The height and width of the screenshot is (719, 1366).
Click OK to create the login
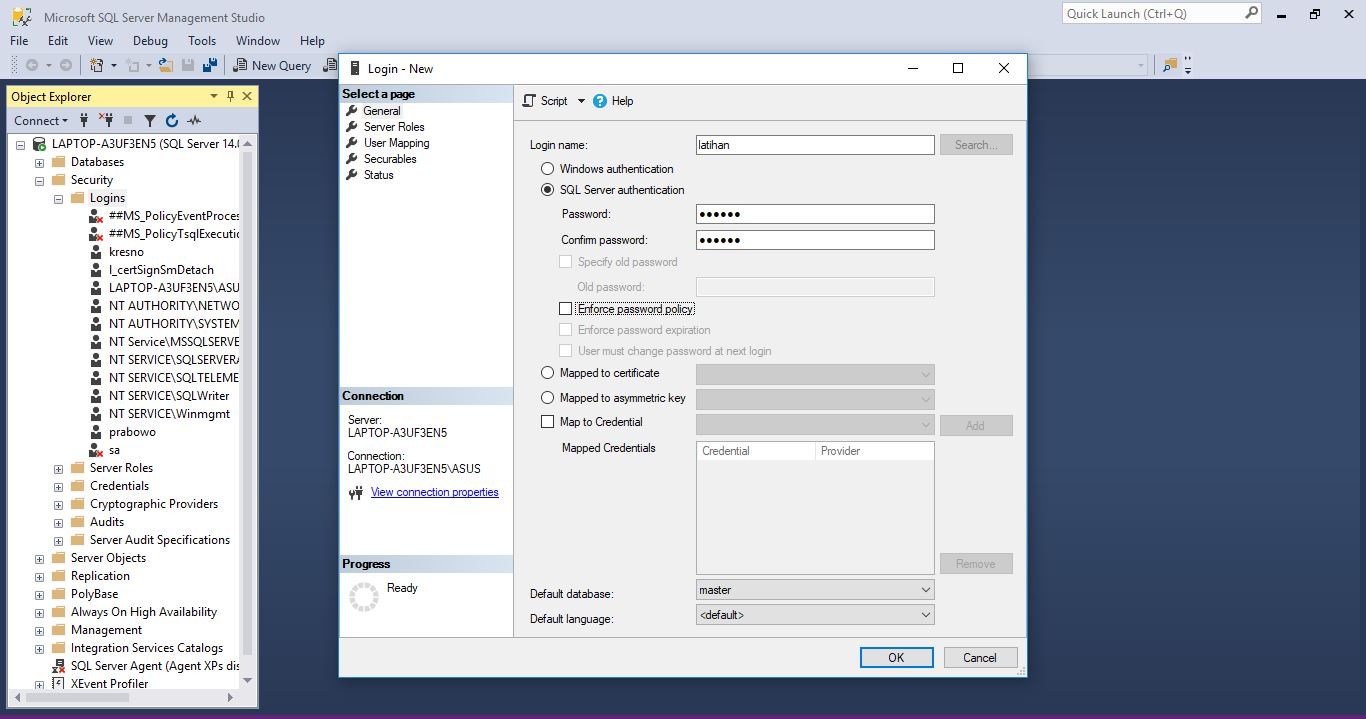tap(896, 657)
